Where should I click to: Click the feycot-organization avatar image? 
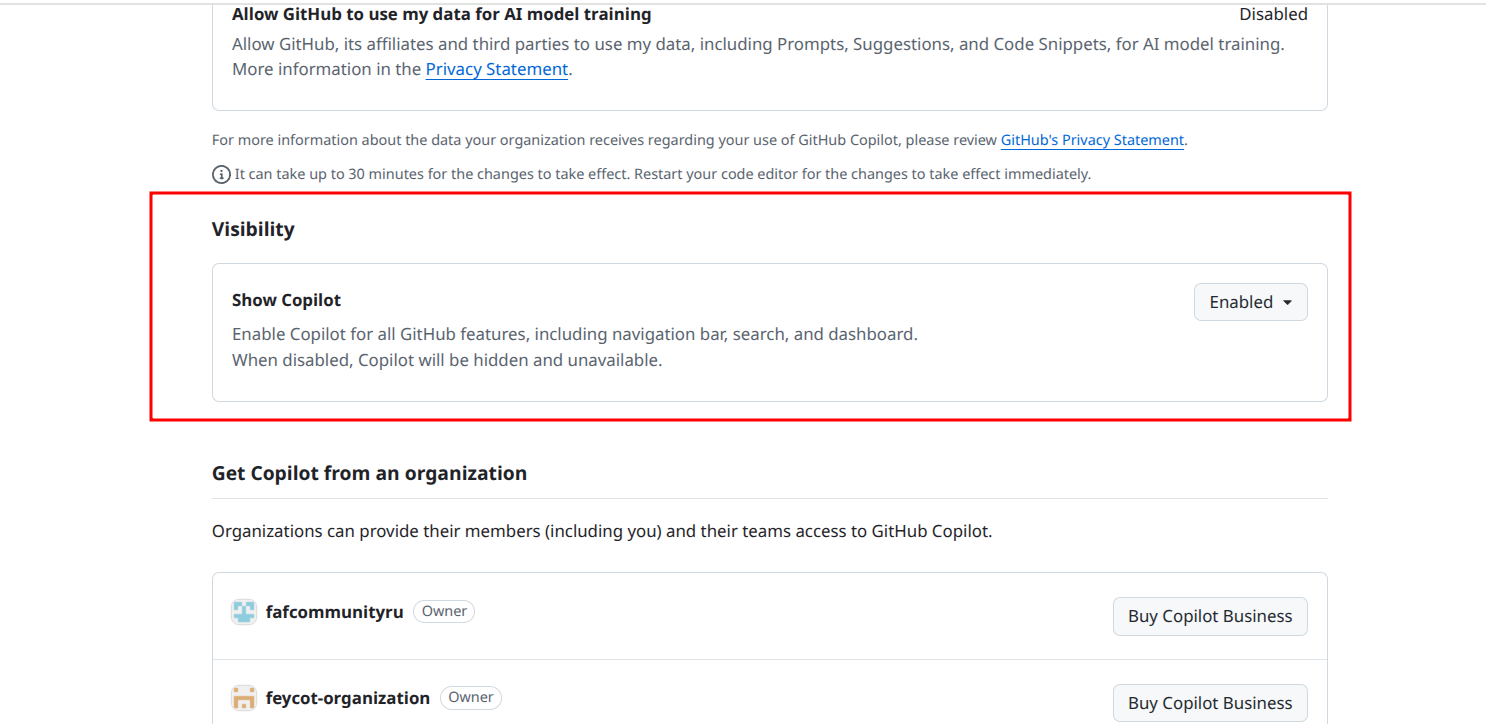pos(243,697)
